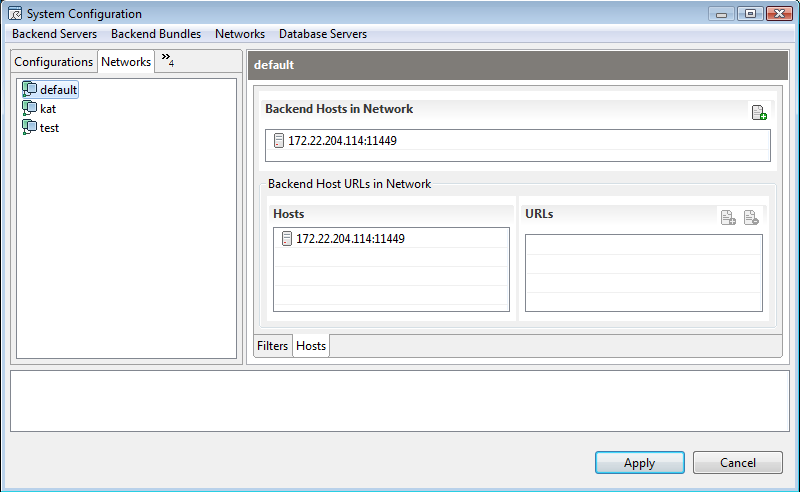800x492 pixels.
Task: Switch to the Configurations tab
Action: pyautogui.click(x=54, y=62)
